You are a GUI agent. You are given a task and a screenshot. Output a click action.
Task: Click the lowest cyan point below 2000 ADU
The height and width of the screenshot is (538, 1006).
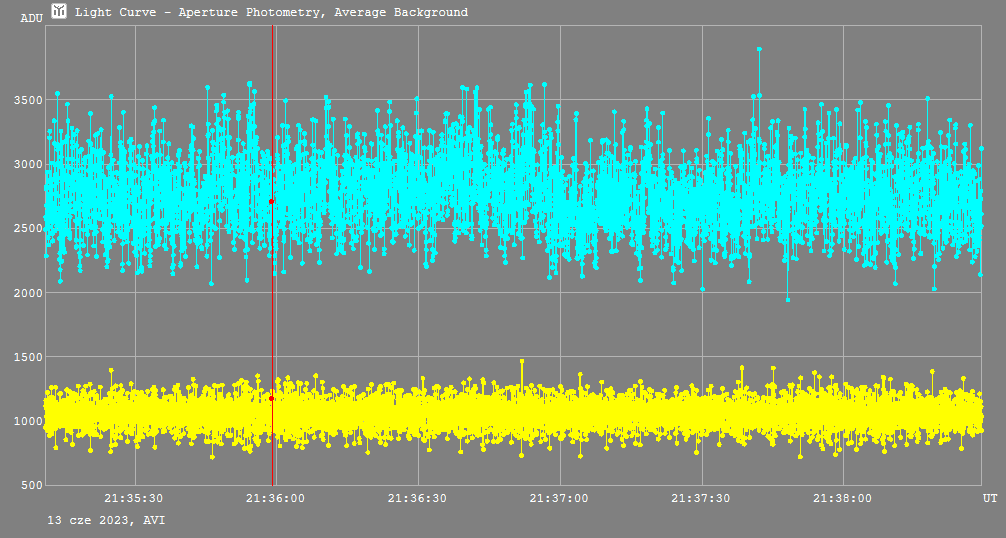pos(787,299)
